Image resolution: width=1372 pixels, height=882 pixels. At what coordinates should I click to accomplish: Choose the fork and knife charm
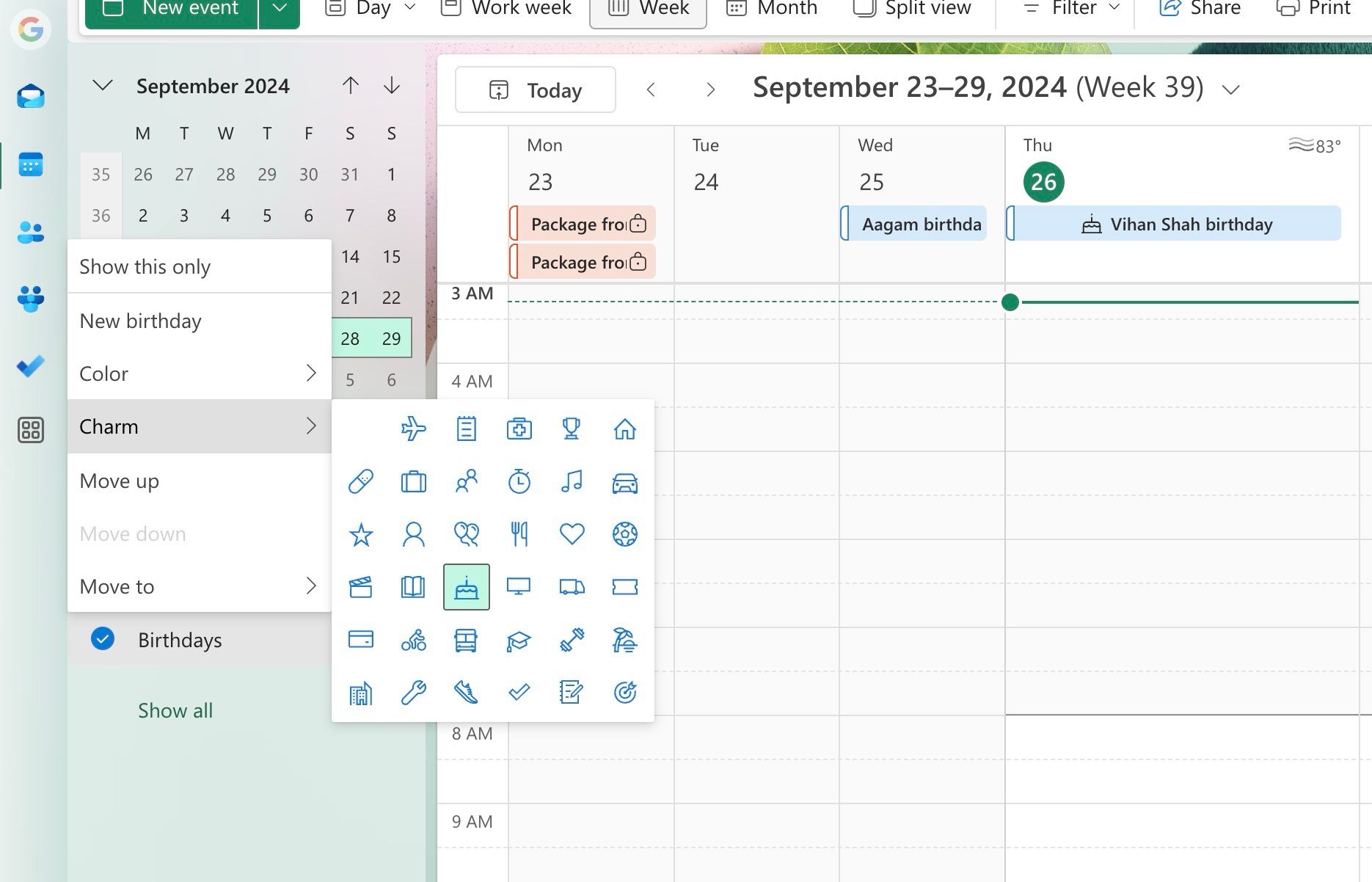pos(519,534)
